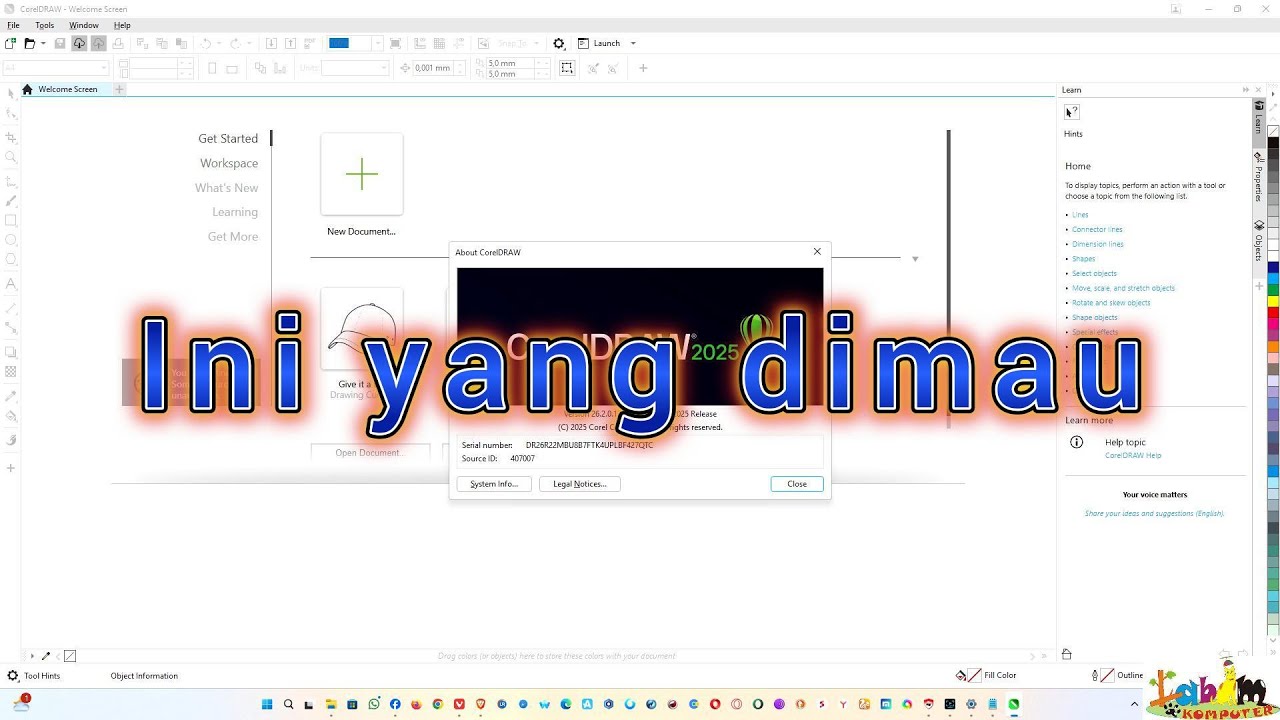Expand the Launch dropdown

(x=633, y=43)
